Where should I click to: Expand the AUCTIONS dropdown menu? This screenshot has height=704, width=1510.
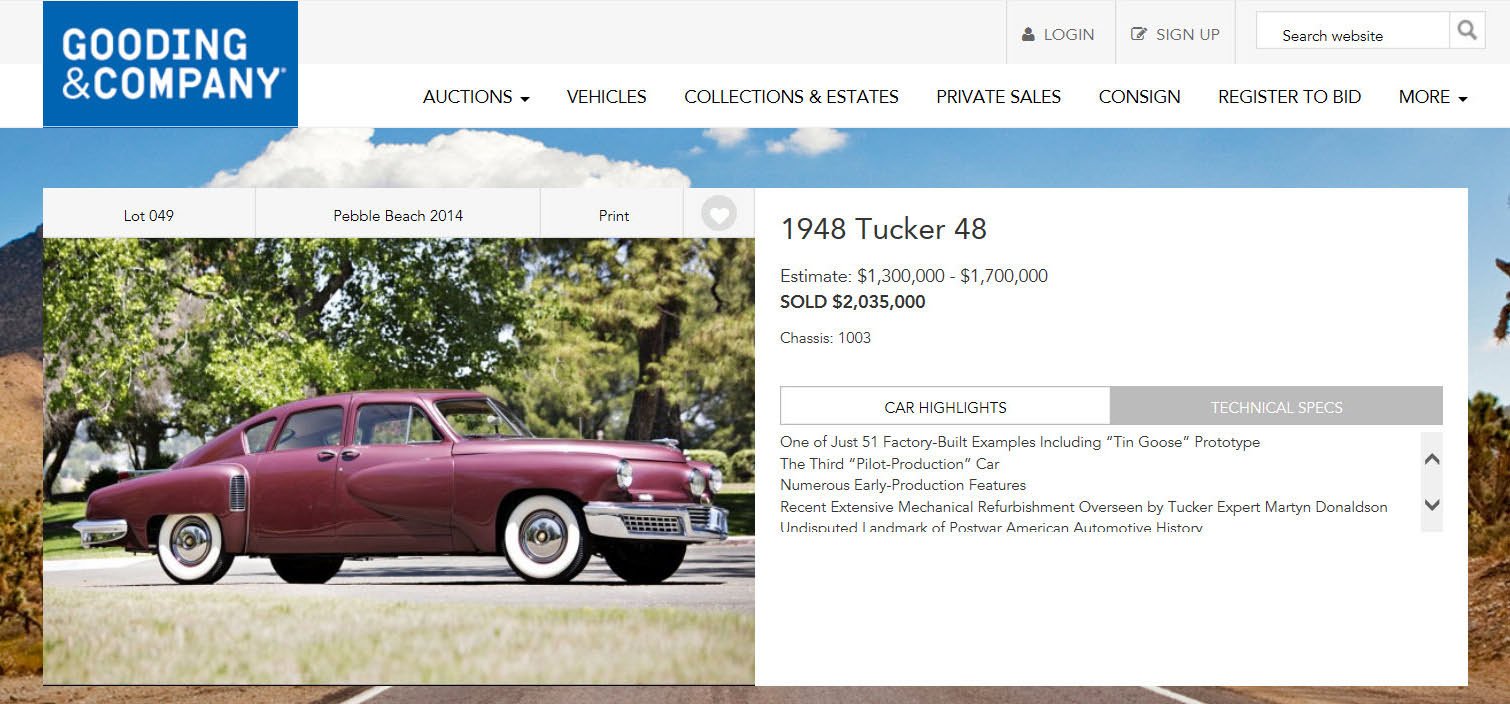pos(476,97)
